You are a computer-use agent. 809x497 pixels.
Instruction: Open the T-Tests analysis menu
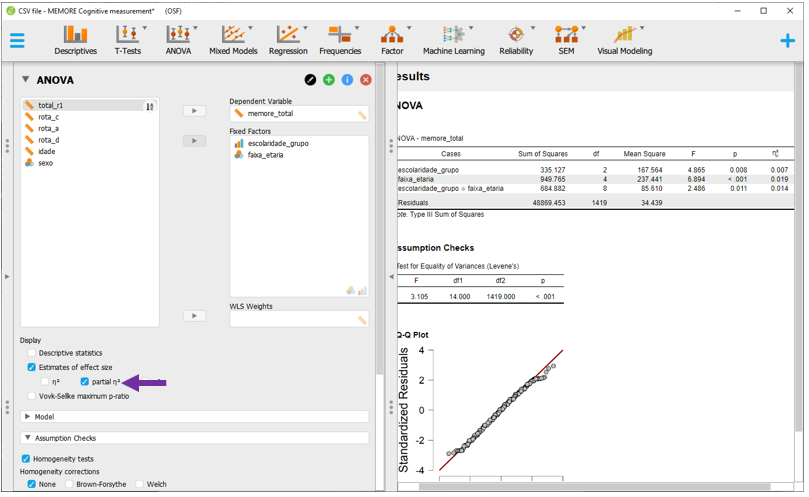(127, 39)
